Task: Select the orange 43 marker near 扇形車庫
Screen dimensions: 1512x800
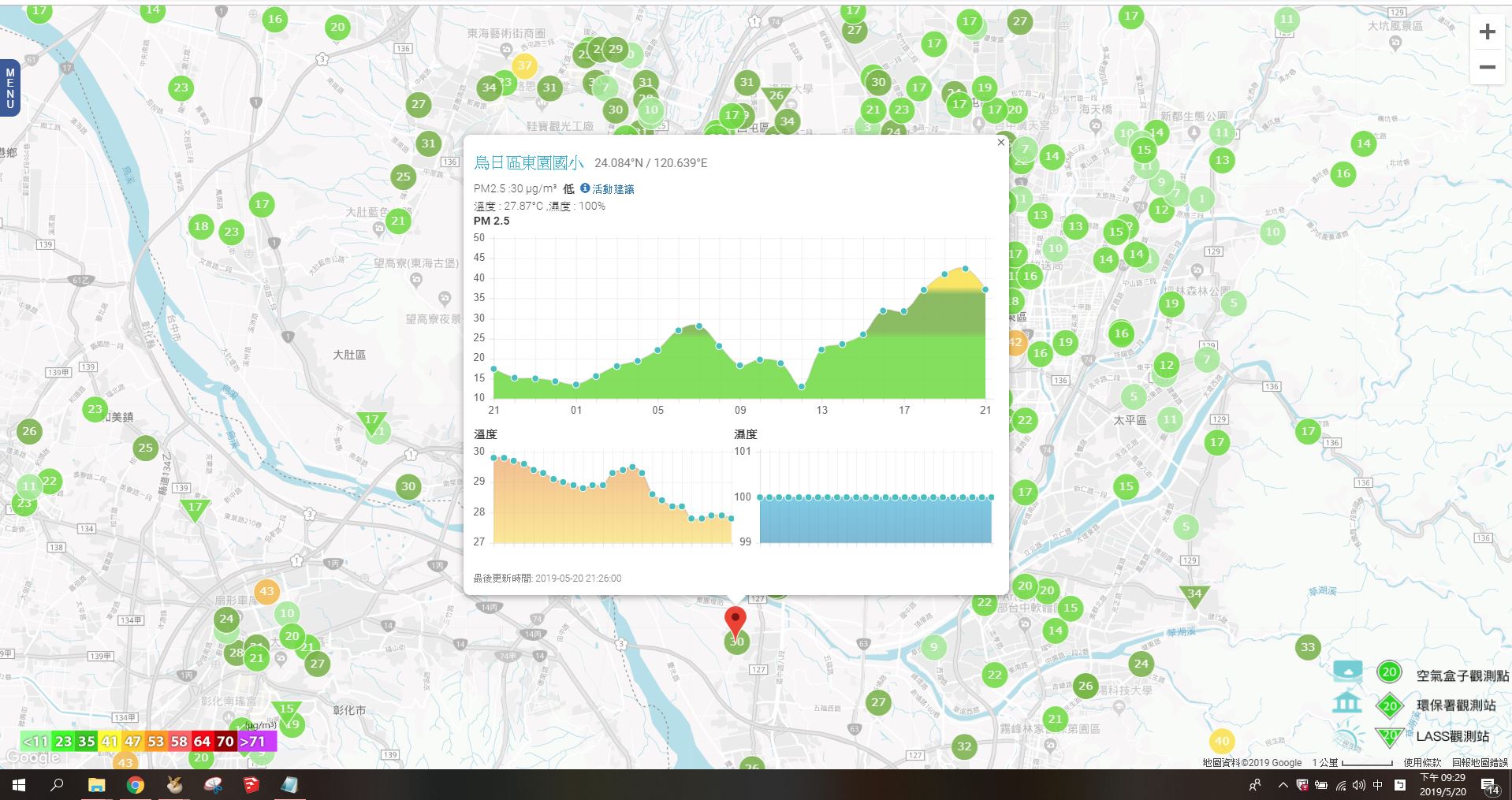Action: [x=266, y=591]
